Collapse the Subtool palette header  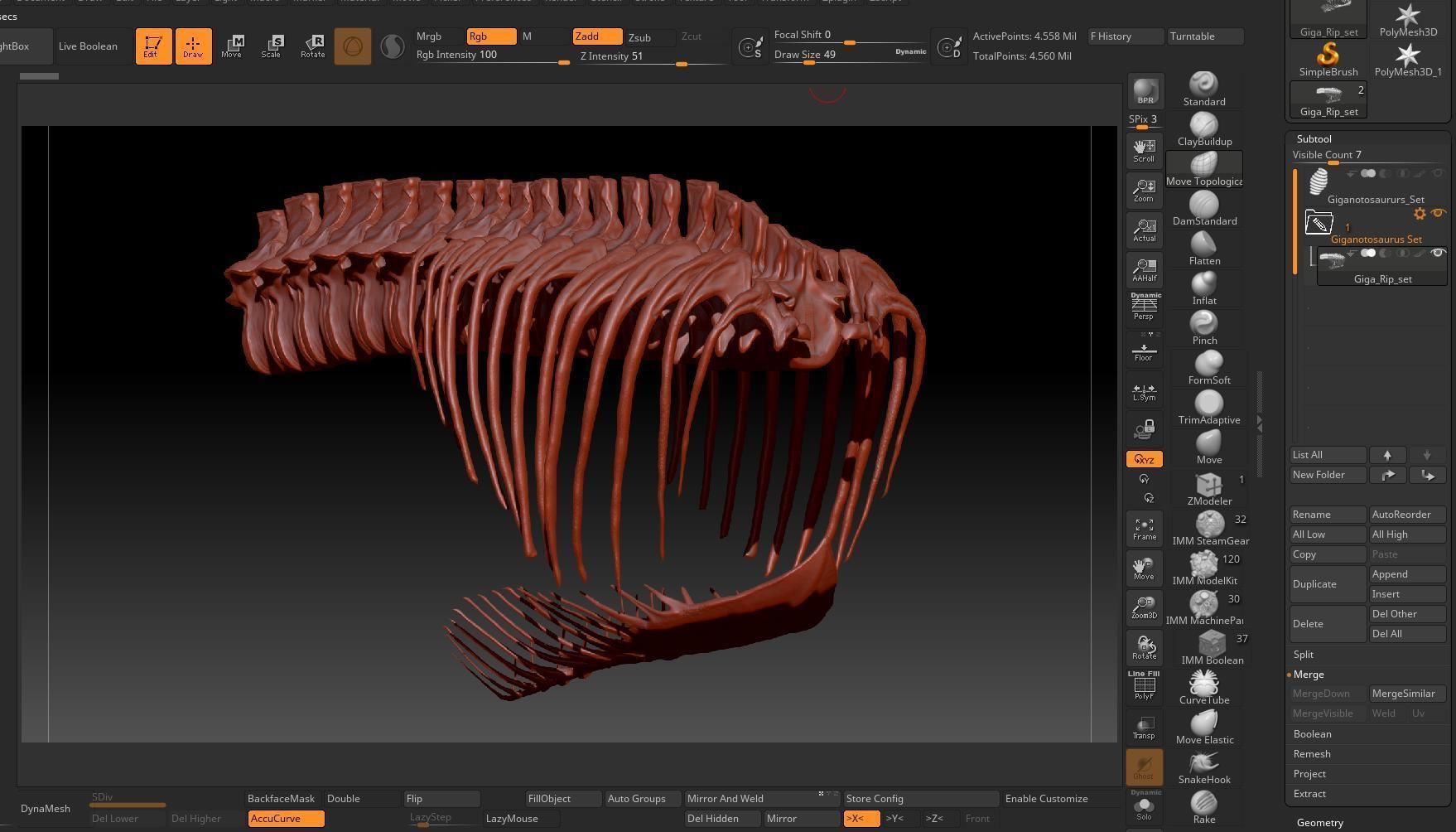pos(1314,139)
